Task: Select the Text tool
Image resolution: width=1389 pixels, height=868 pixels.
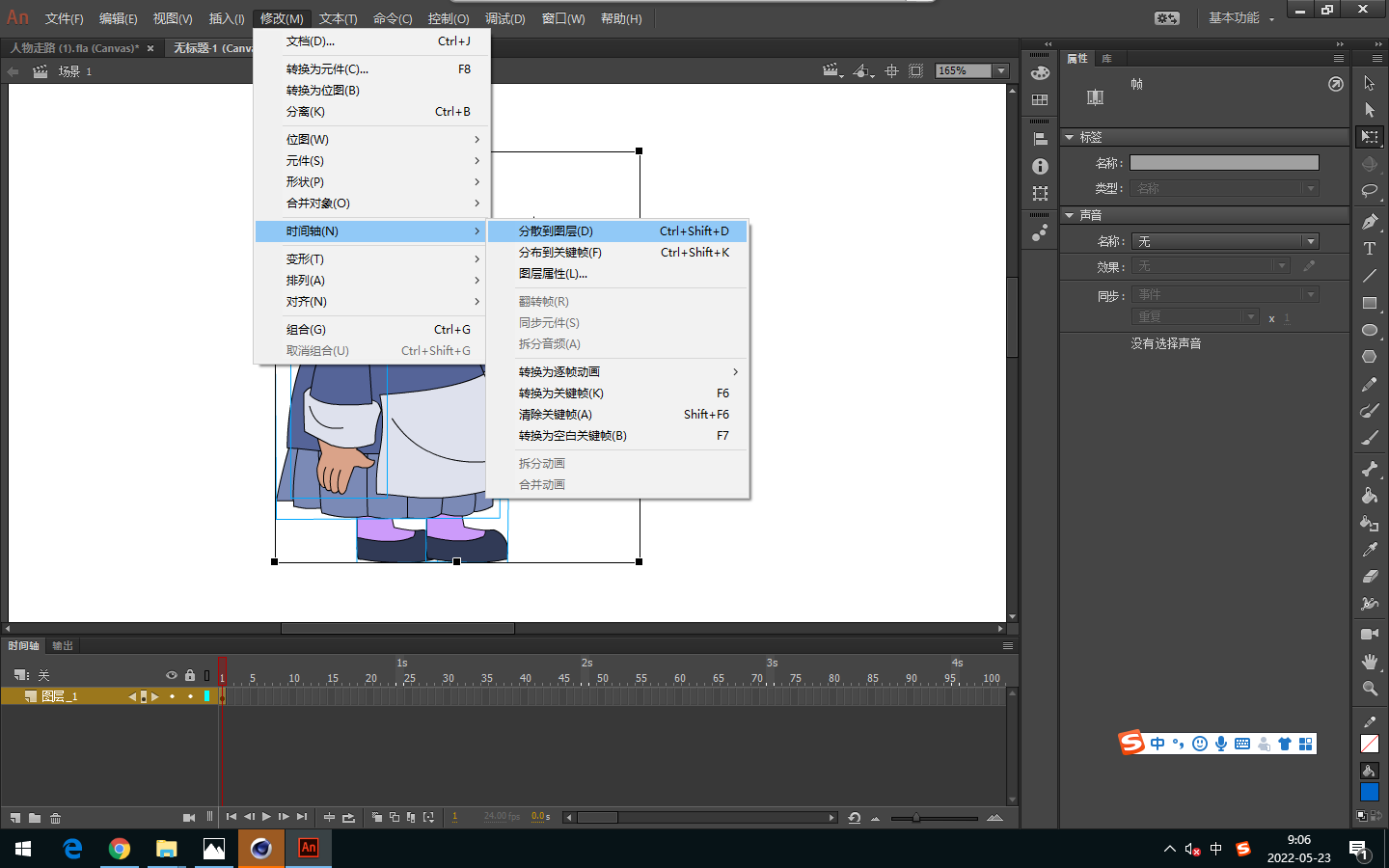Action: pyautogui.click(x=1369, y=249)
